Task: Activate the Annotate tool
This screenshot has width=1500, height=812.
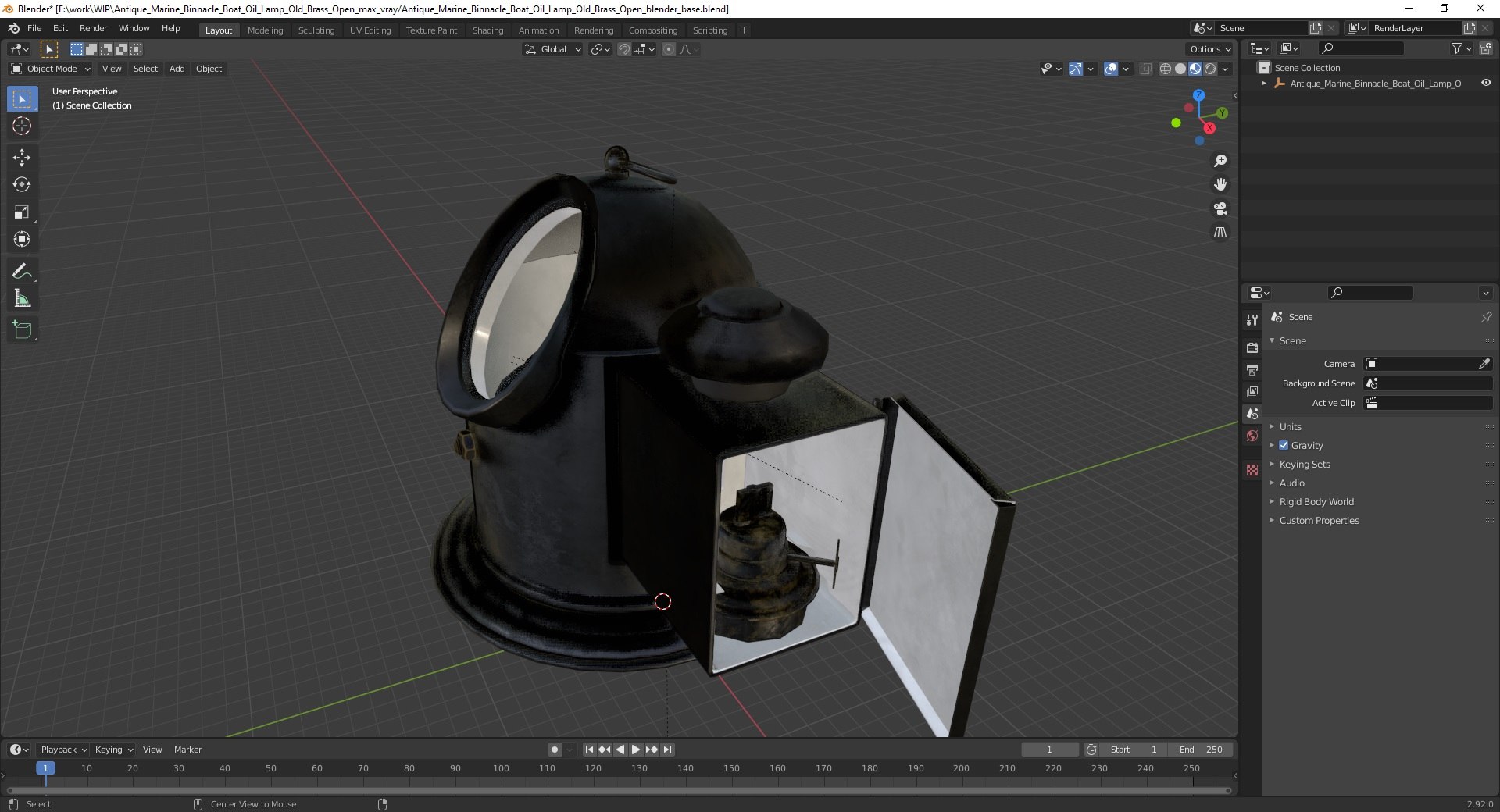Action: (x=22, y=272)
